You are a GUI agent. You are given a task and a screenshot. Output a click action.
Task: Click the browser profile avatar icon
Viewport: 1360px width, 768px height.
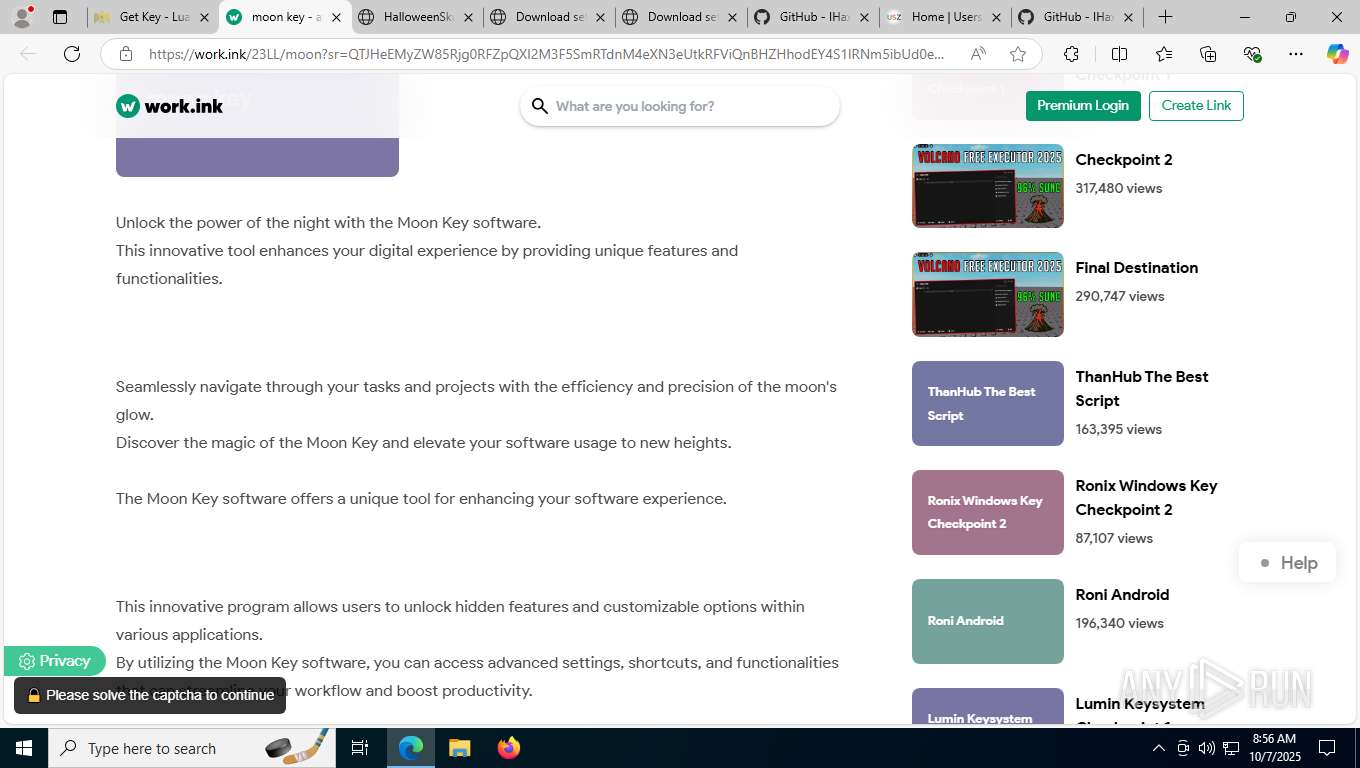coord(22,17)
